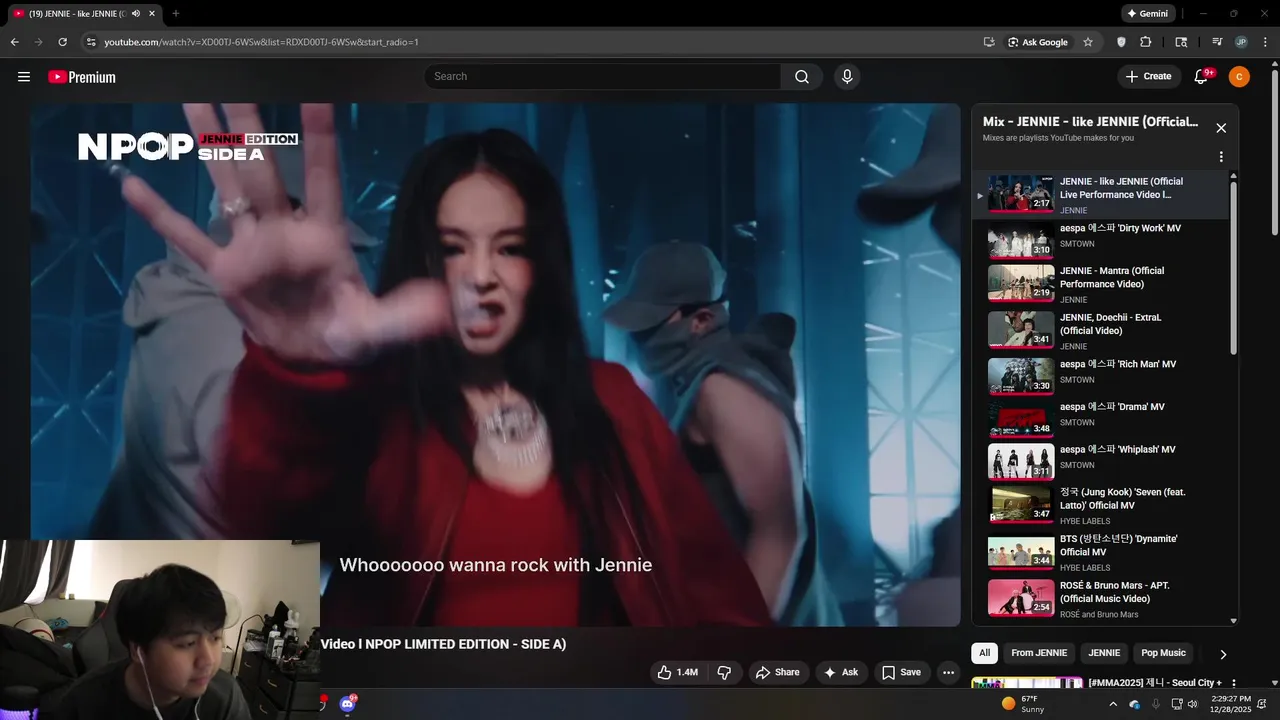Play aespa 'Rich Man' MV

(1100, 377)
